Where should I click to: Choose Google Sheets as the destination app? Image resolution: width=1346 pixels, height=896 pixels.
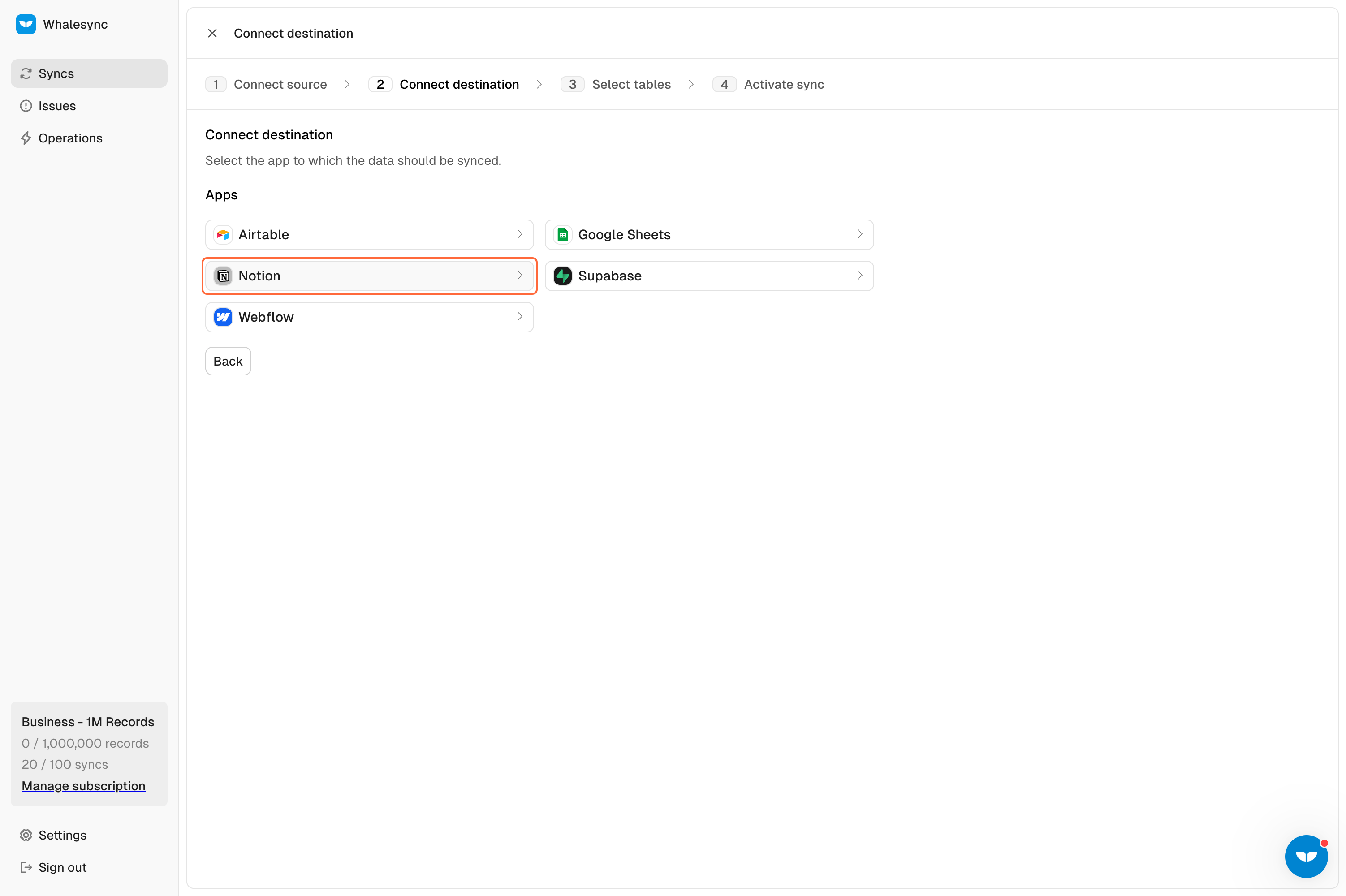(x=709, y=235)
